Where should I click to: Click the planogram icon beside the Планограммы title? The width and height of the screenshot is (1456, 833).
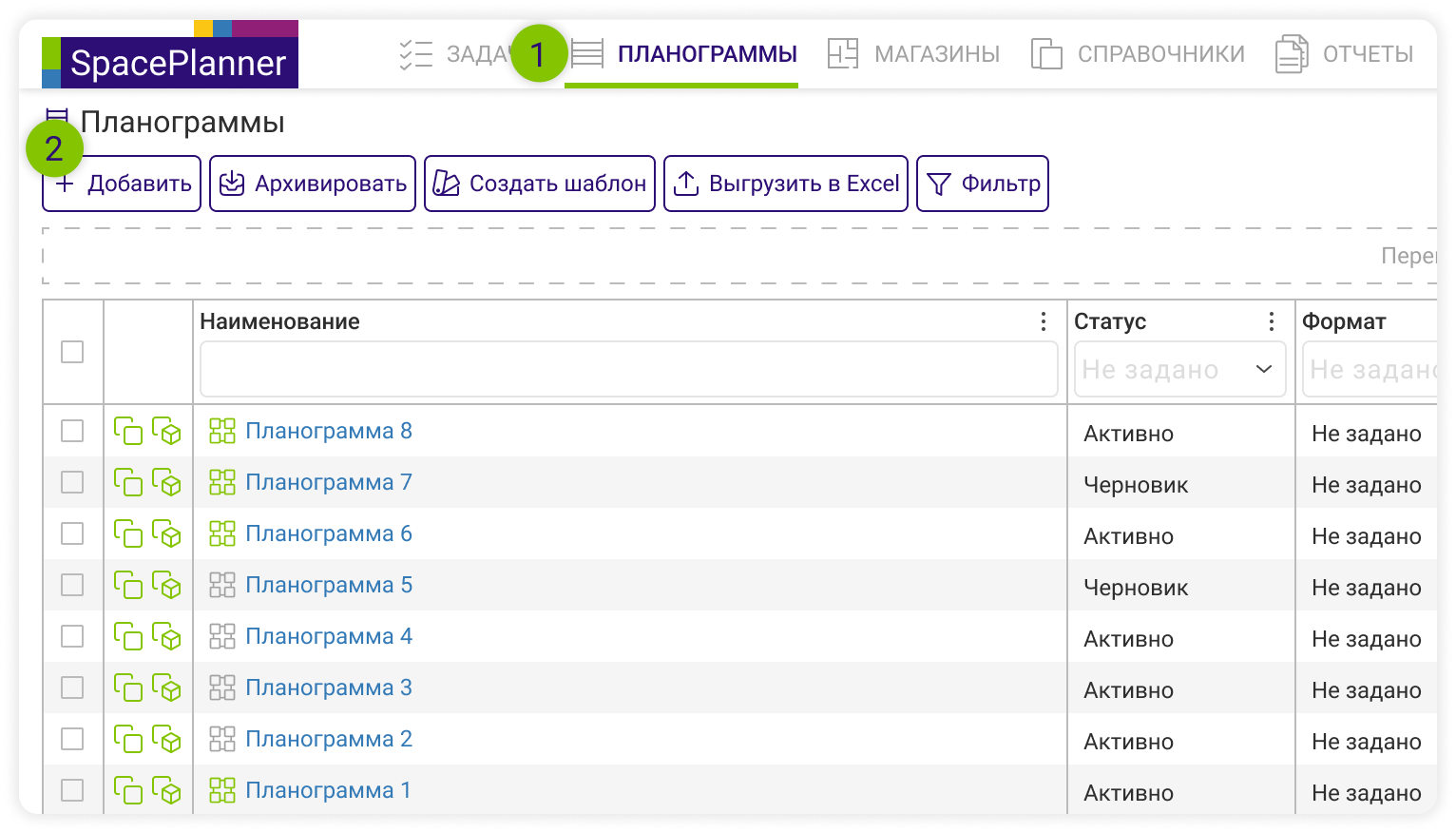point(57,116)
